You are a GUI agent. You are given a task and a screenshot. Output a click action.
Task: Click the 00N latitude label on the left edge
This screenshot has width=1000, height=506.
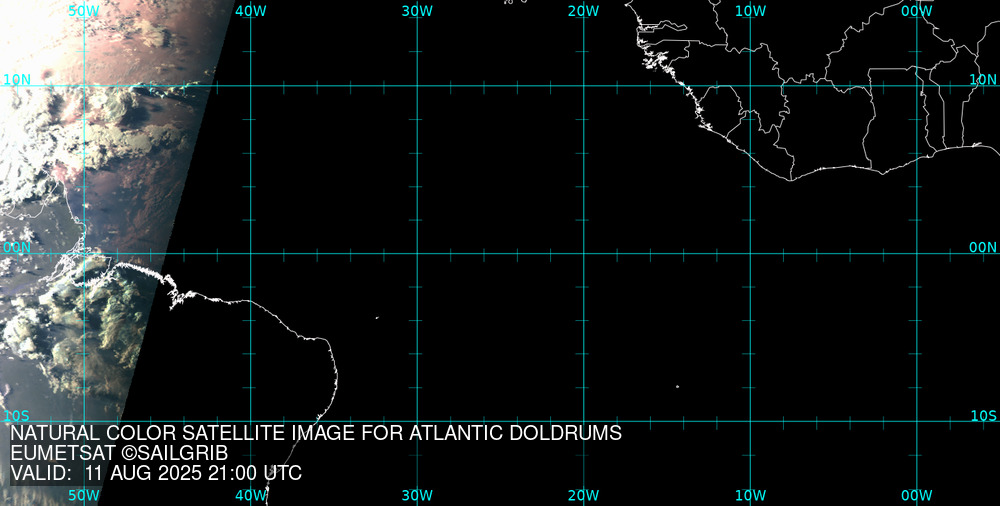point(17,248)
